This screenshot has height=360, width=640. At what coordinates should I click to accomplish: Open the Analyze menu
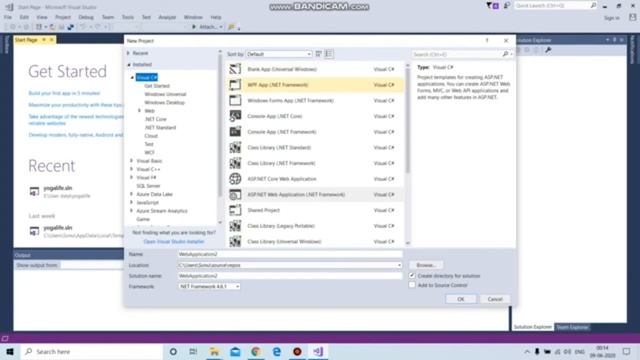point(167,18)
